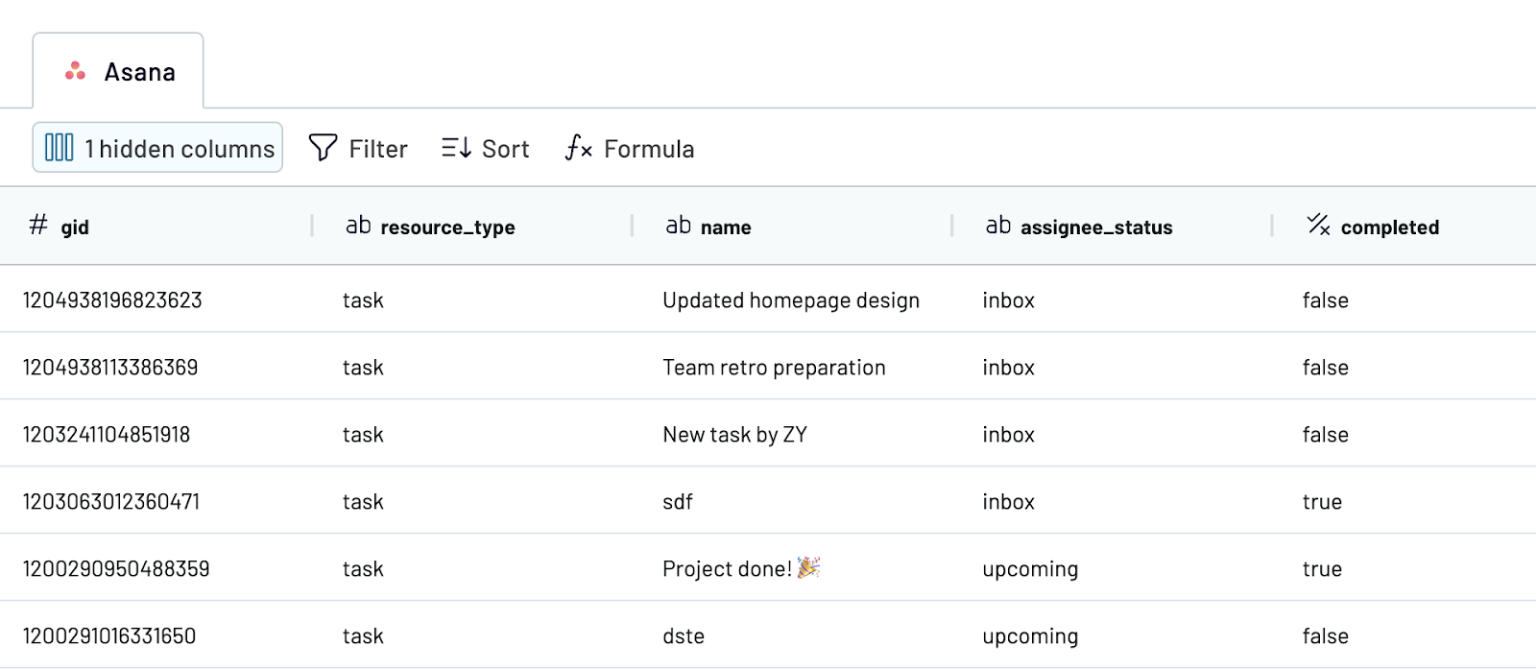1536x670 pixels.
Task: Click the fx Formula icon
Action: [578, 147]
